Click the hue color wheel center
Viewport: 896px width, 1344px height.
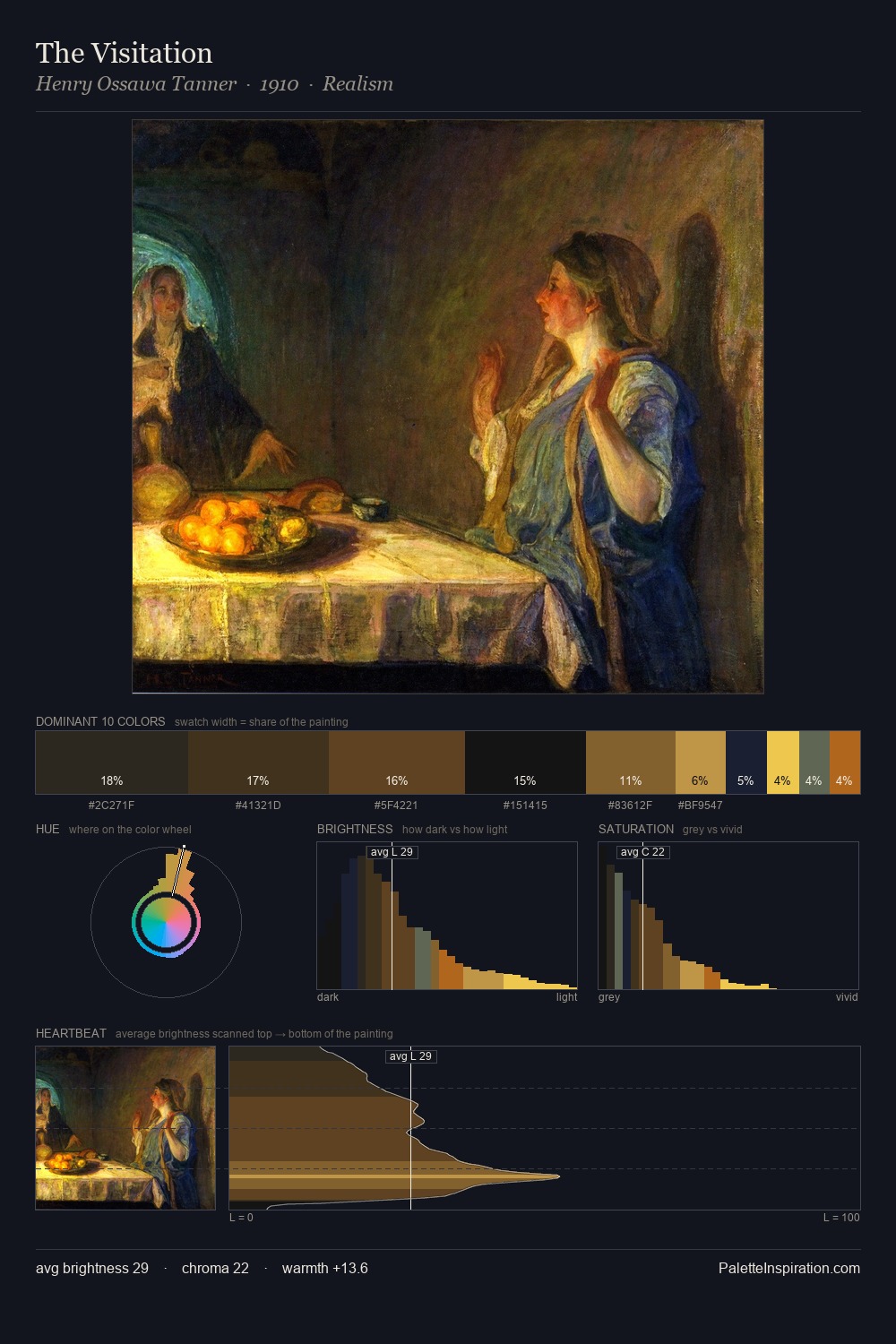click(166, 922)
